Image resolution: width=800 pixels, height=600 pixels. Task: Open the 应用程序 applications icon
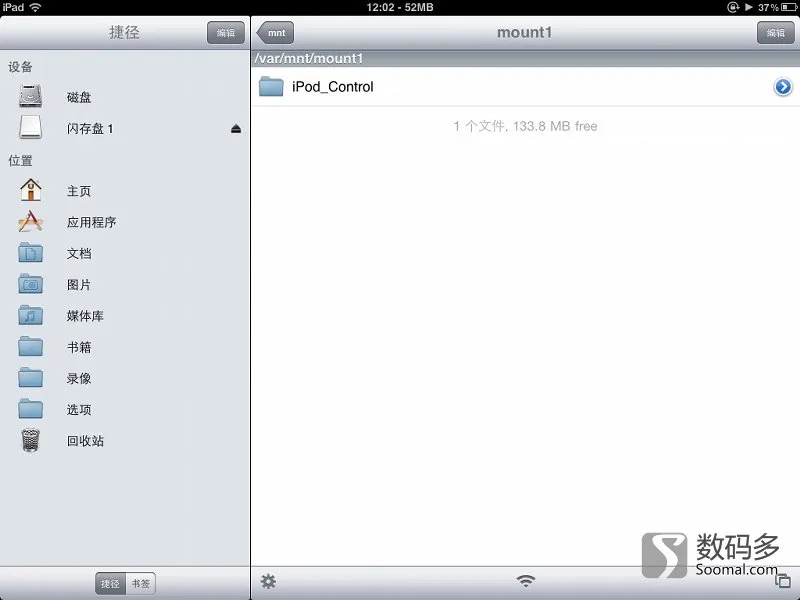coord(31,221)
